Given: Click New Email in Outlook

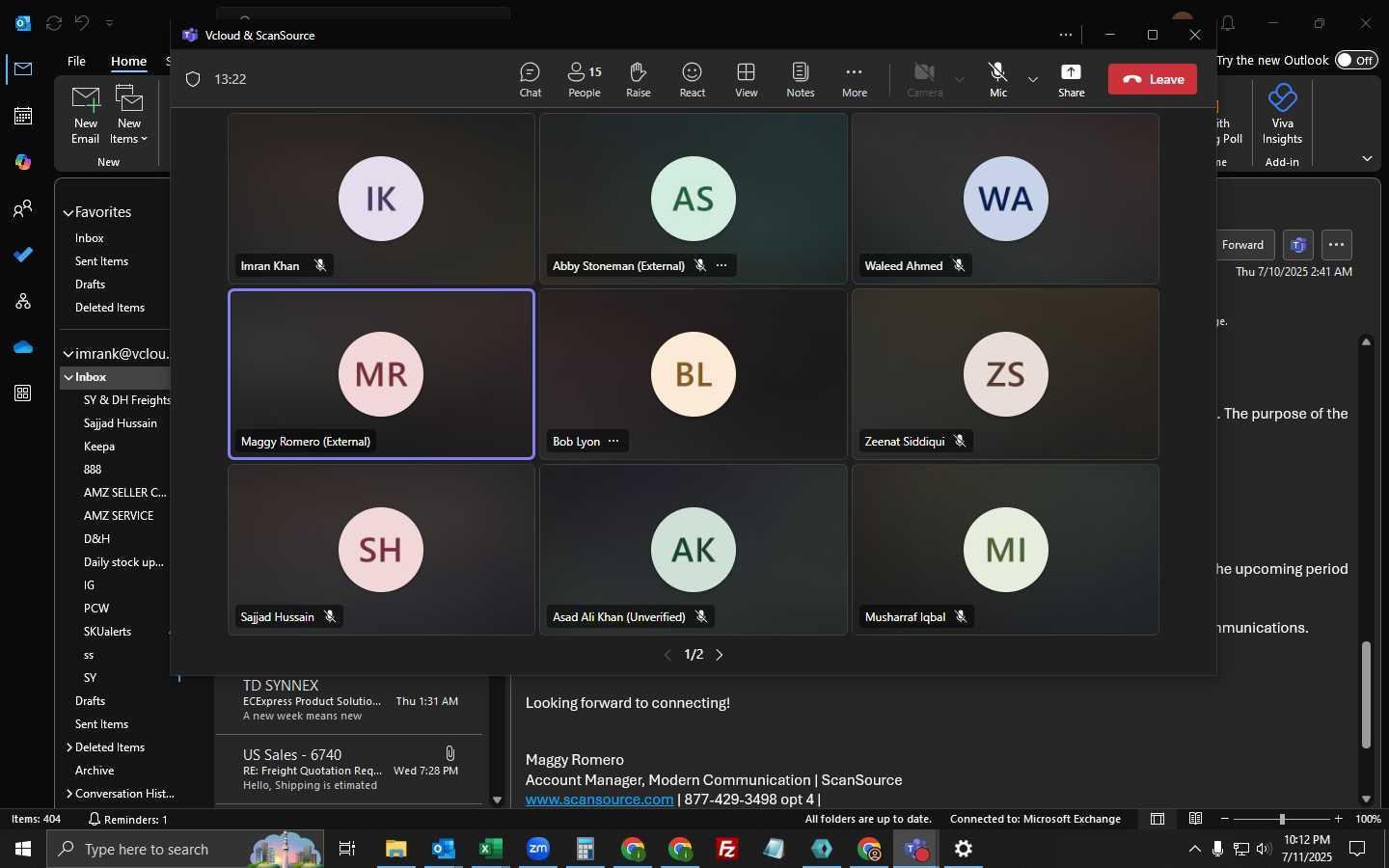Looking at the screenshot, I should pyautogui.click(x=85, y=115).
